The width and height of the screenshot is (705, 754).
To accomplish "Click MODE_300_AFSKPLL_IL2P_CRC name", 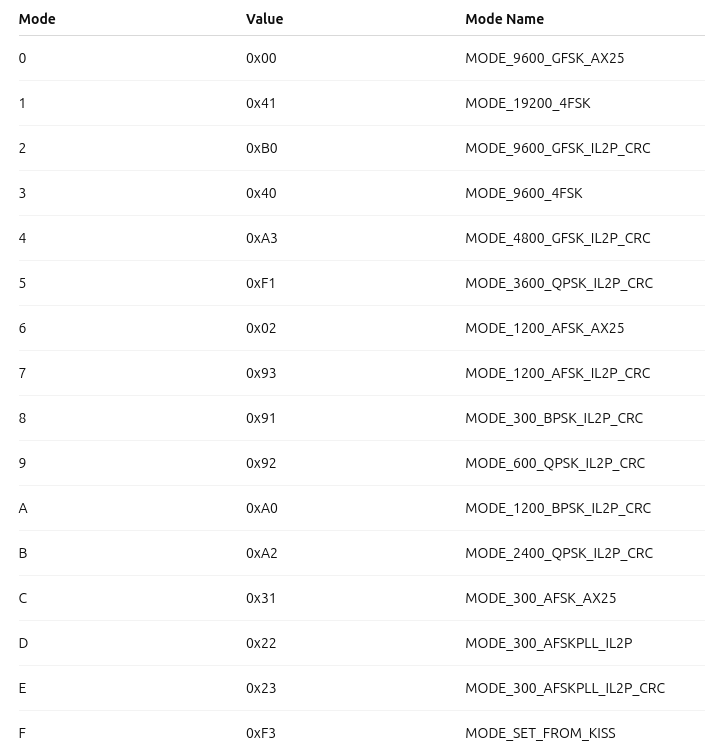I will 564,688.
